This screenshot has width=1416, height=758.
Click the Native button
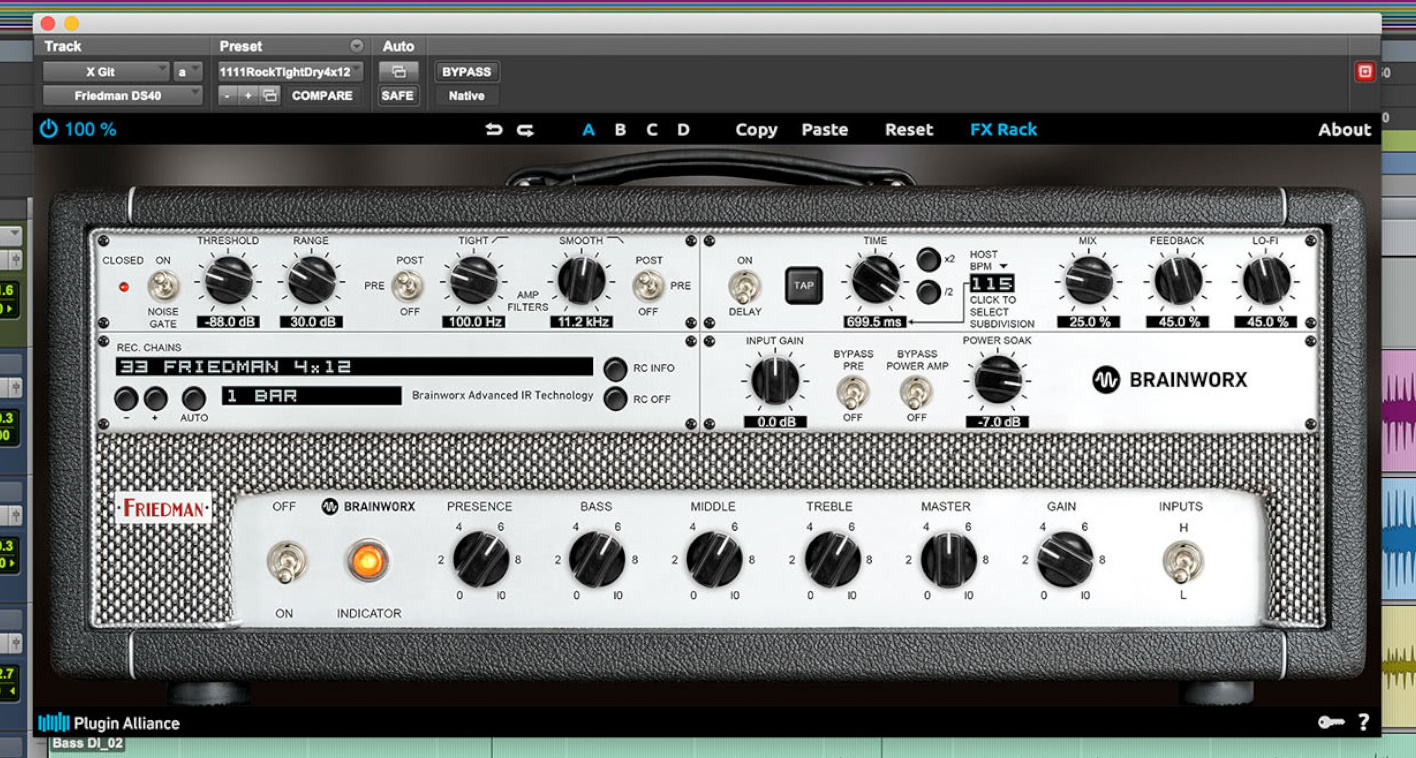pos(467,96)
